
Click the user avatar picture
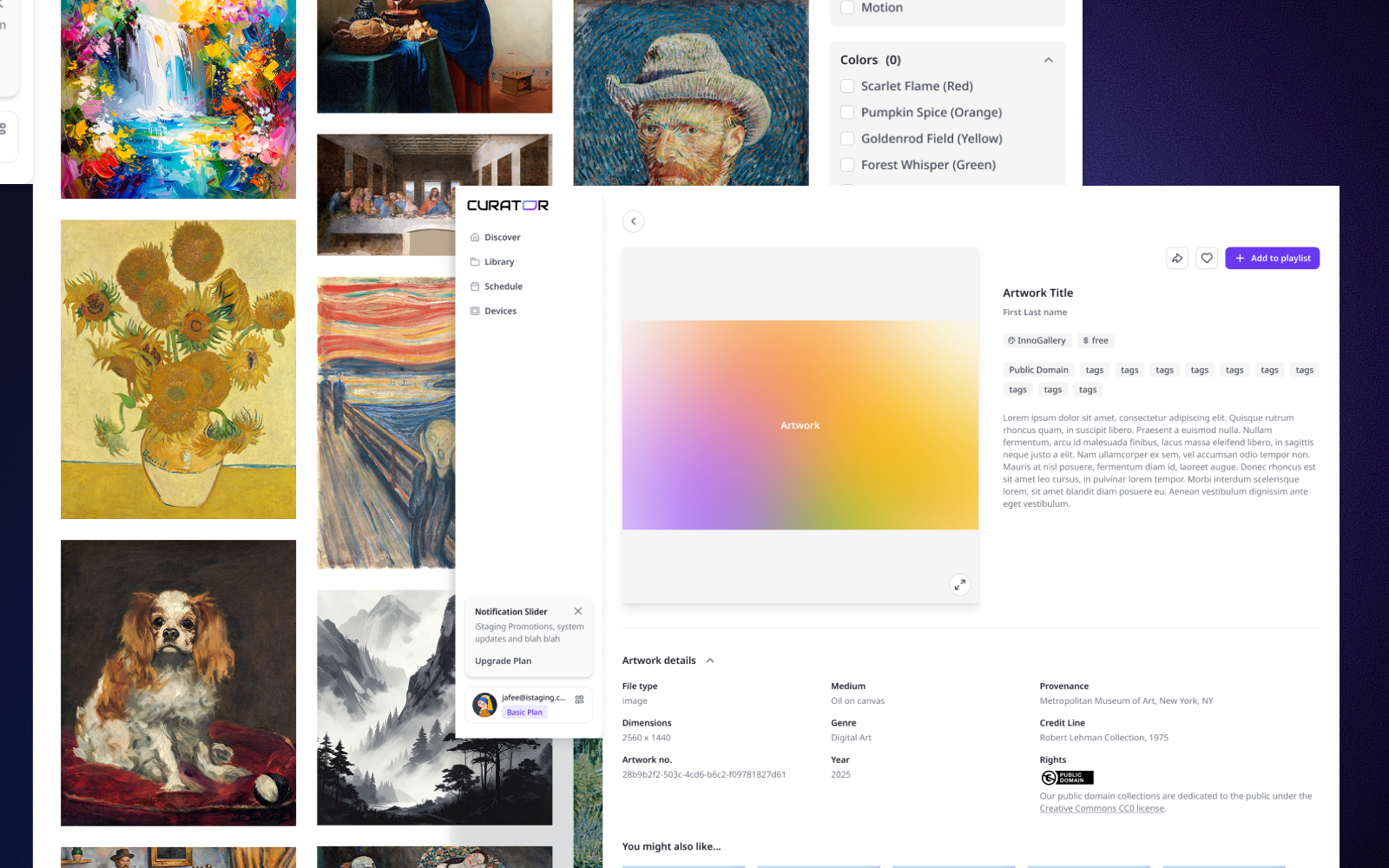484,705
